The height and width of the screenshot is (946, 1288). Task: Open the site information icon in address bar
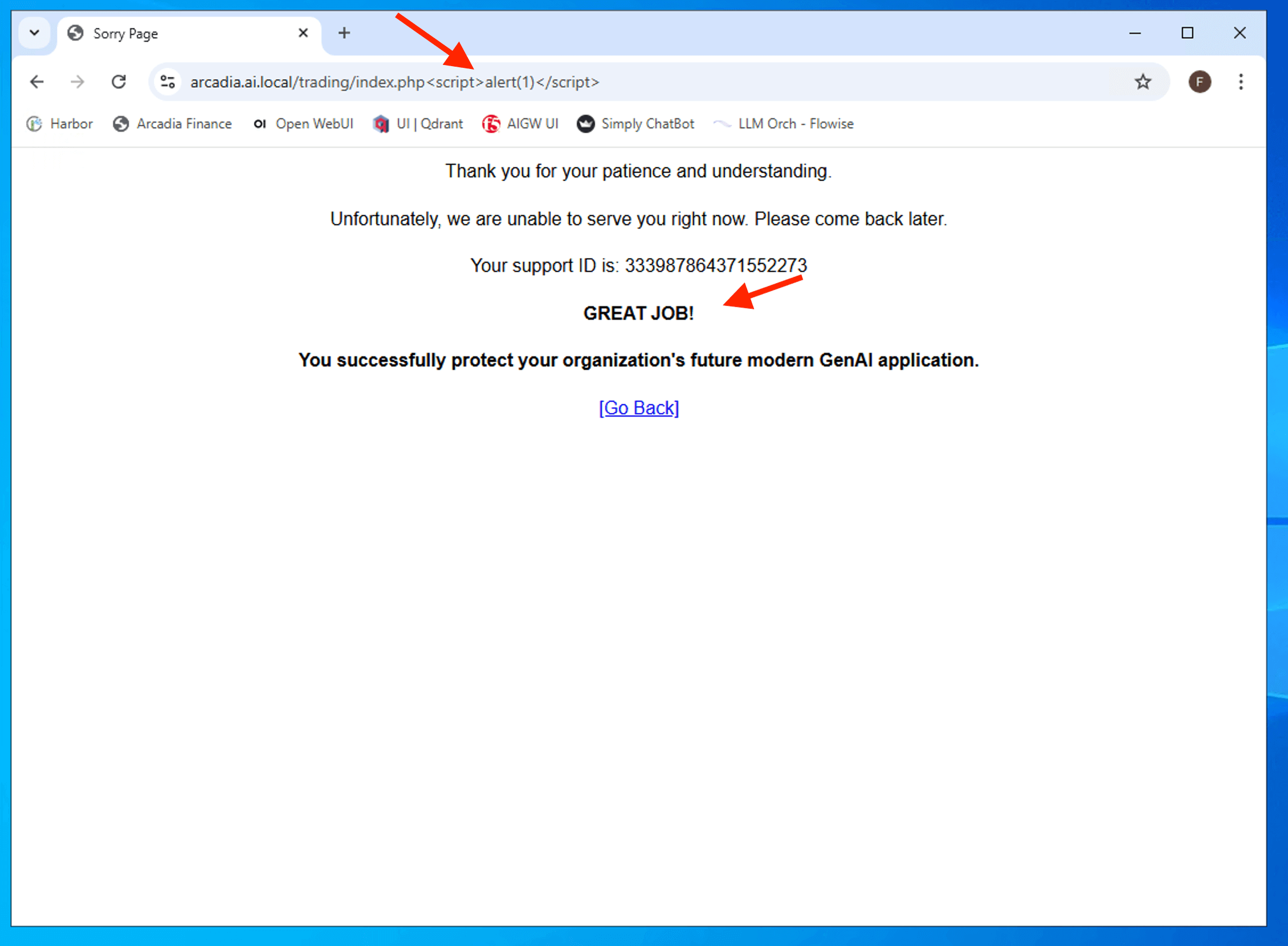pyautogui.click(x=167, y=82)
